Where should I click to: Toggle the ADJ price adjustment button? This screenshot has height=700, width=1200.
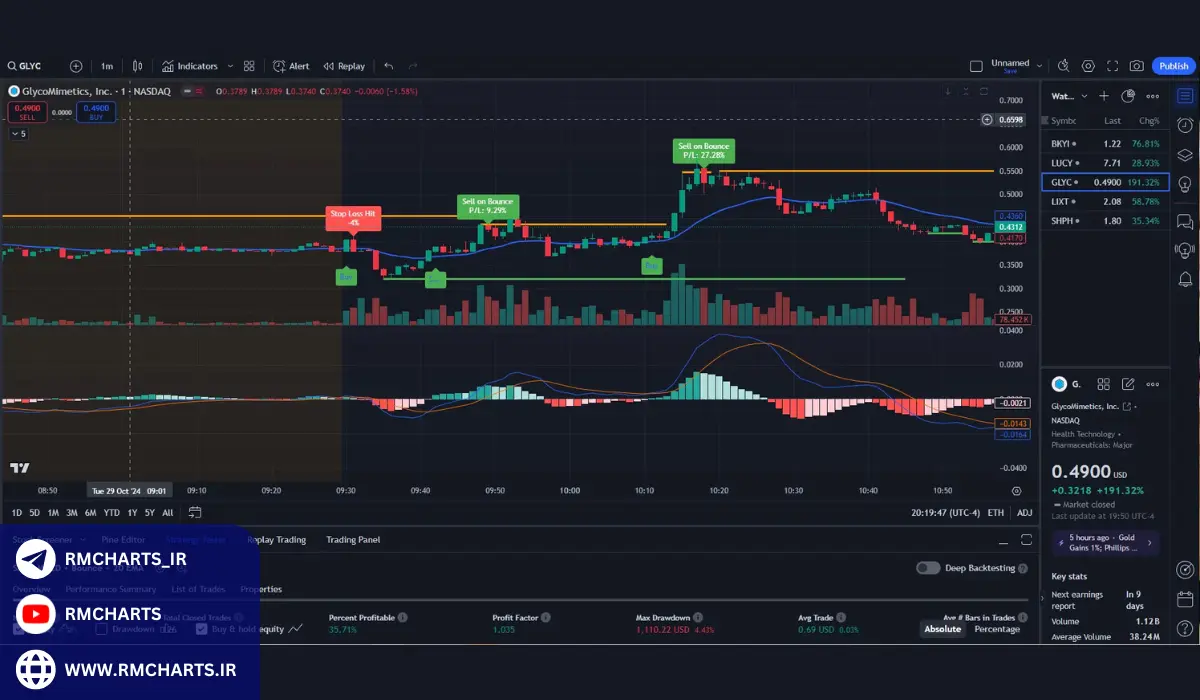tap(1024, 512)
